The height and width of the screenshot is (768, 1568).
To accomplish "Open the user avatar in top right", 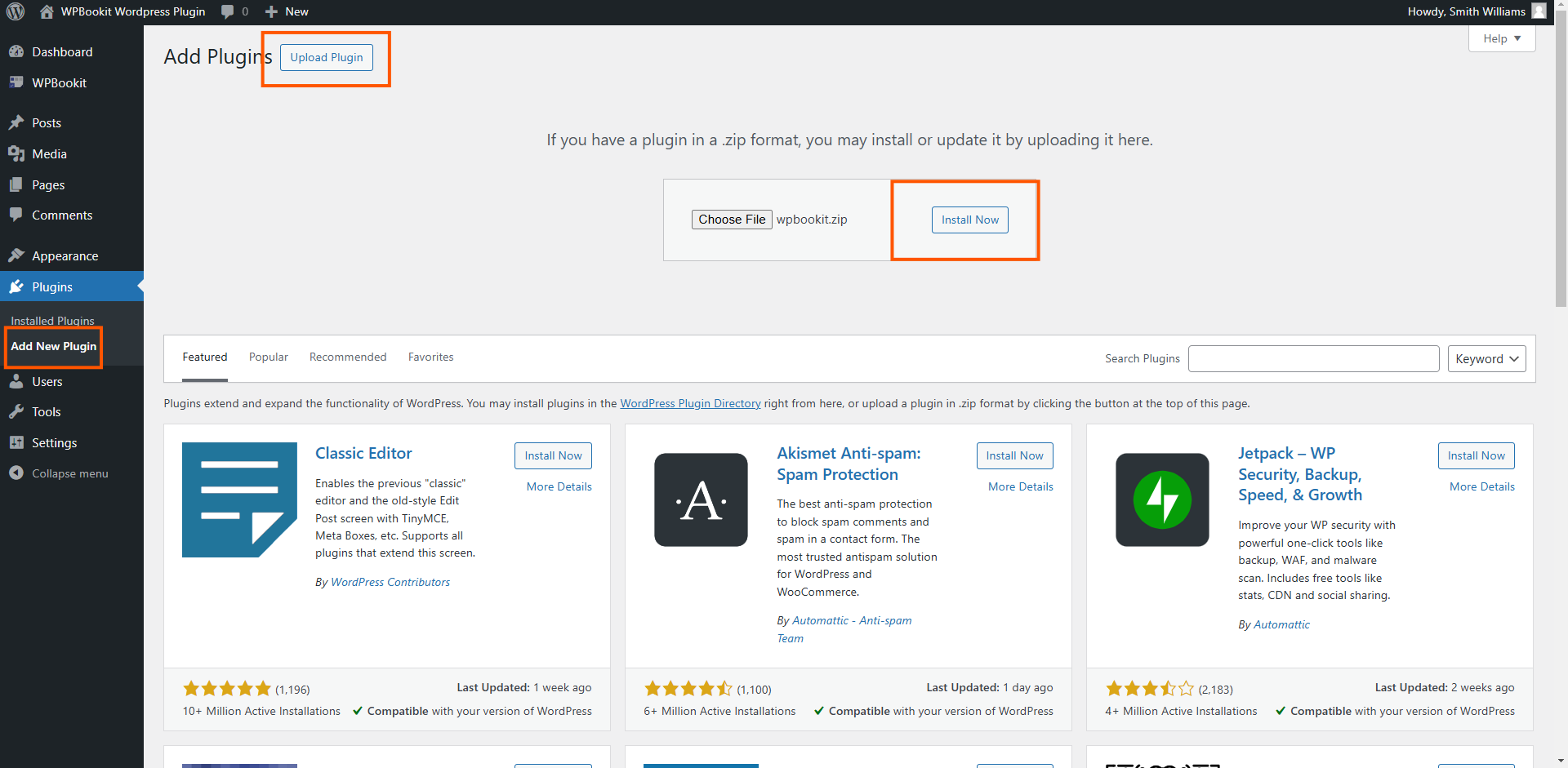I will tap(1539, 11).
